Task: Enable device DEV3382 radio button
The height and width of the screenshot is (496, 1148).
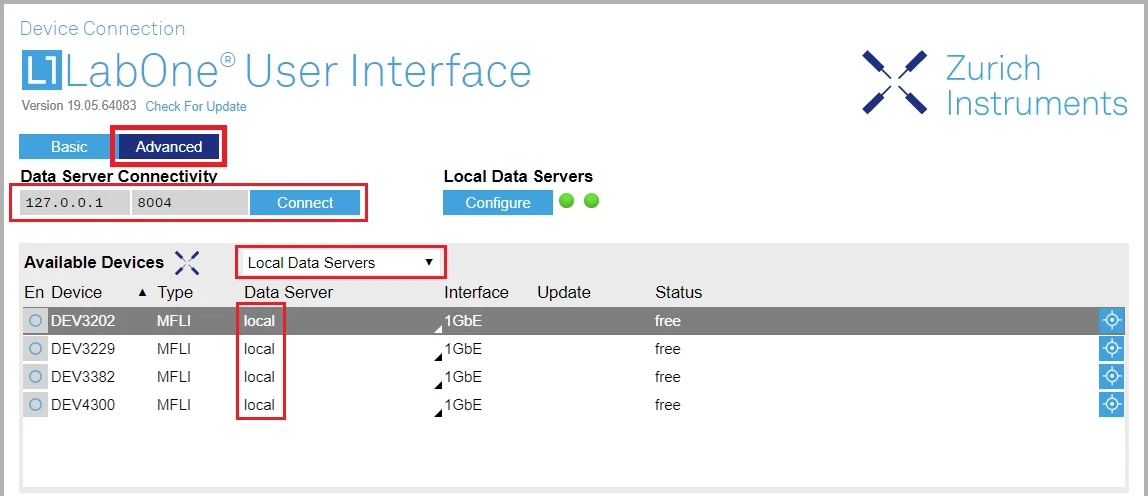Action: (35, 376)
